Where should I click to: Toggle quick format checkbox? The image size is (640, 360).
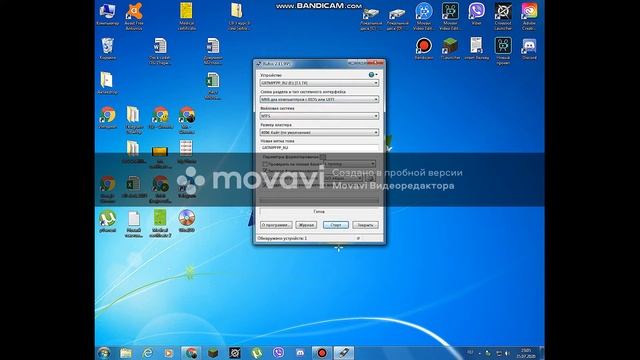[265, 170]
